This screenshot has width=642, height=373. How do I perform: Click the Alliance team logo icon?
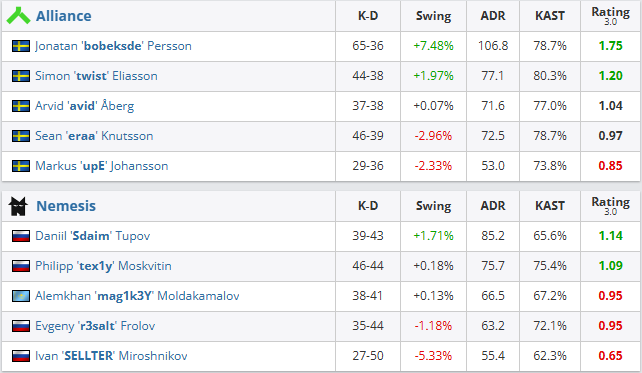(x=18, y=16)
